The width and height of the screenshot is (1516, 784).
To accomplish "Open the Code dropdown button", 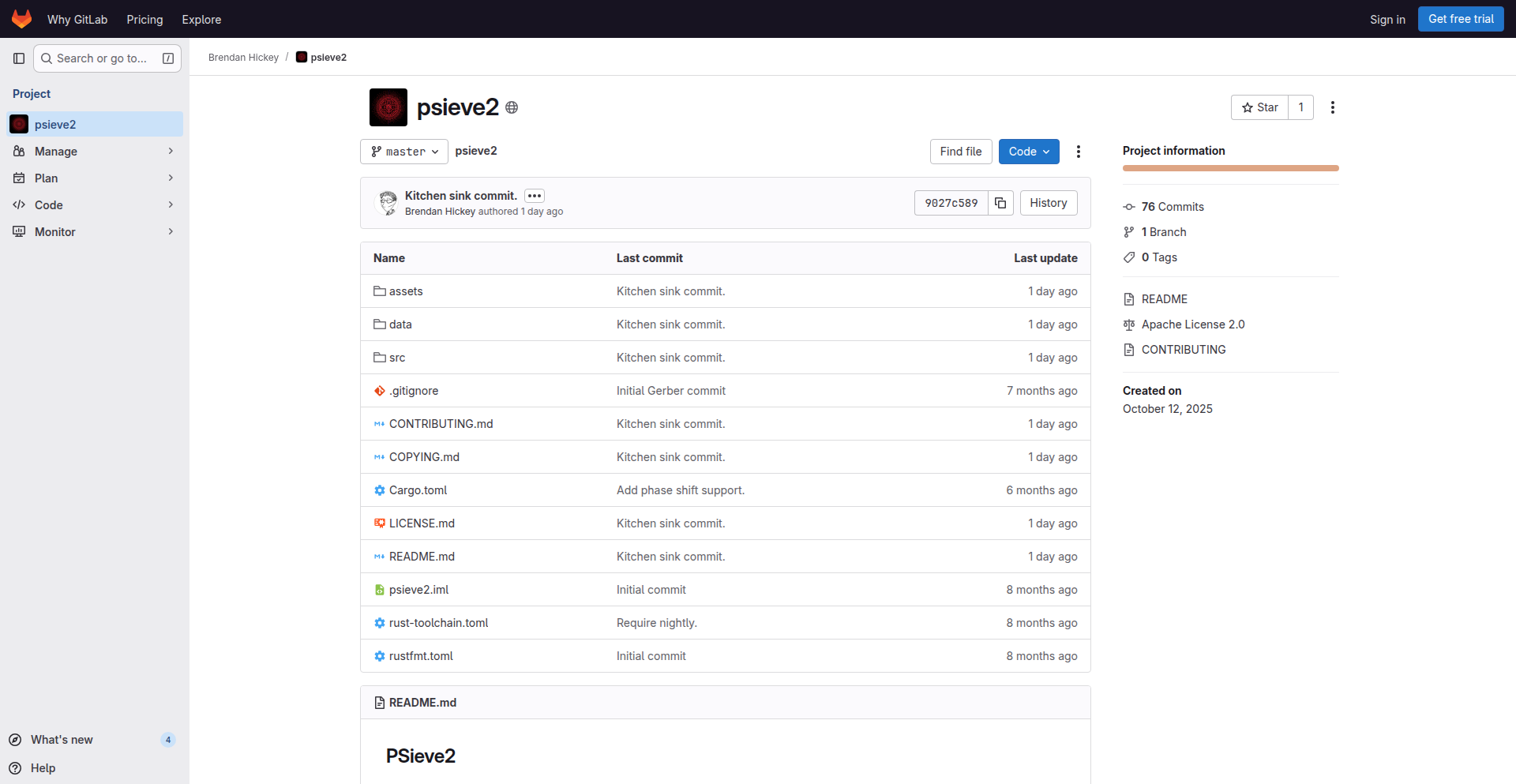I will pos(1029,152).
